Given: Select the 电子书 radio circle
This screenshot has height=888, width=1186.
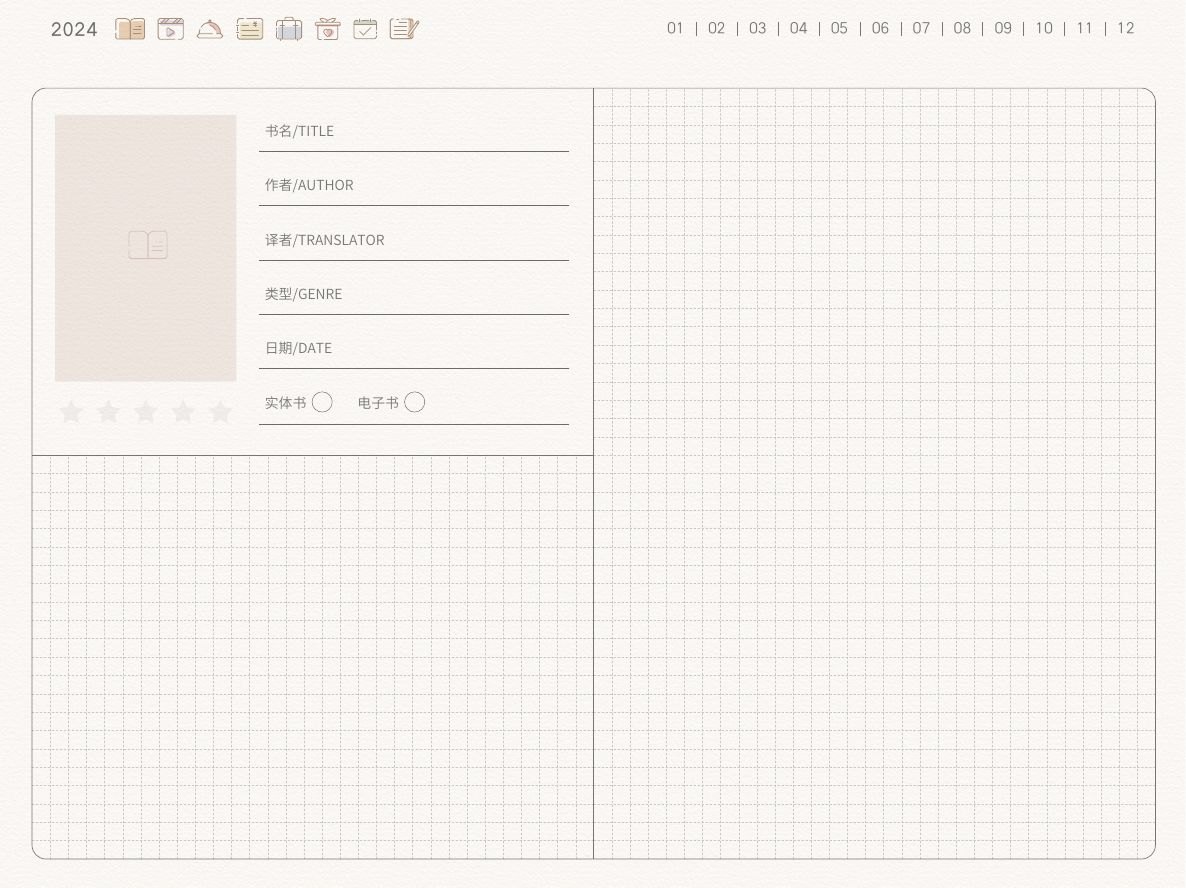Looking at the screenshot, I should pyautogui.click(x=414, y=402).
